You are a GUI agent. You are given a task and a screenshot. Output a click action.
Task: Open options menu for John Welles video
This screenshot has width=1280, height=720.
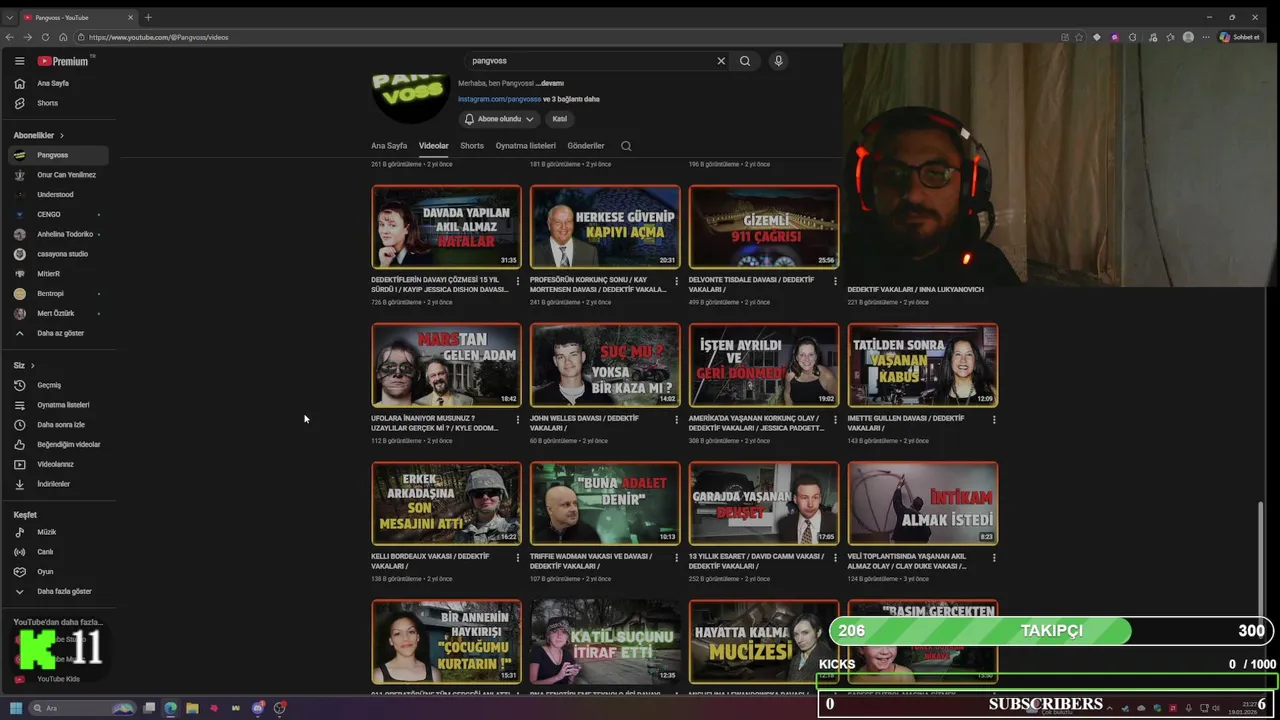click(x=676, y=420)
